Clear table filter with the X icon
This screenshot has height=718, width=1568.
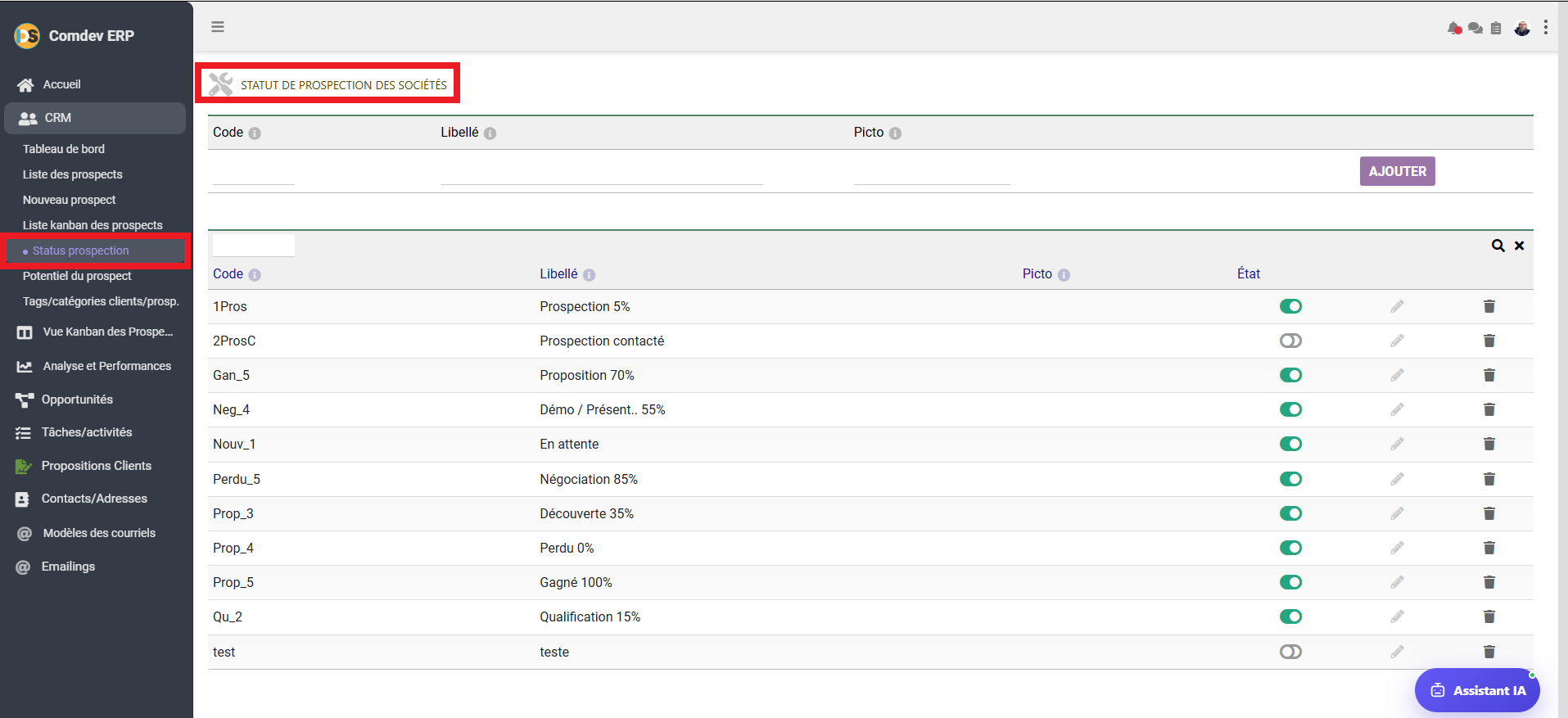coord(1519,246)
